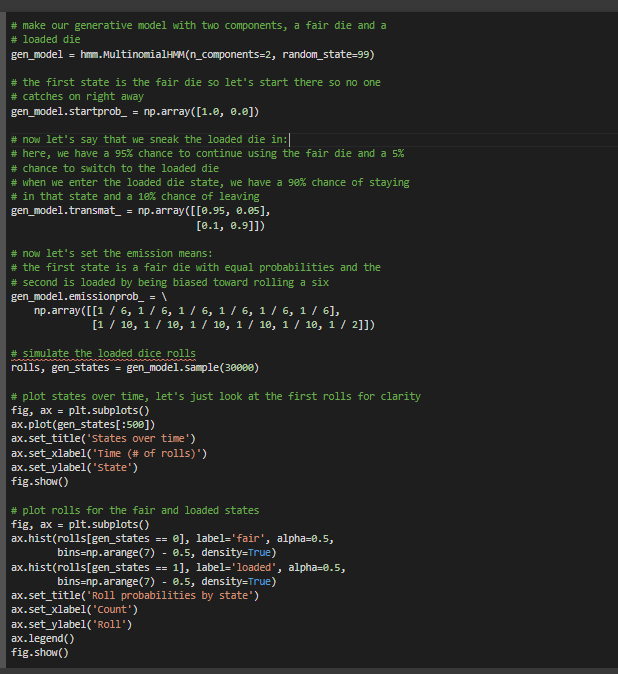
Task: Click the ax.hist line with label='loaded'
Action: pos(178,568)
